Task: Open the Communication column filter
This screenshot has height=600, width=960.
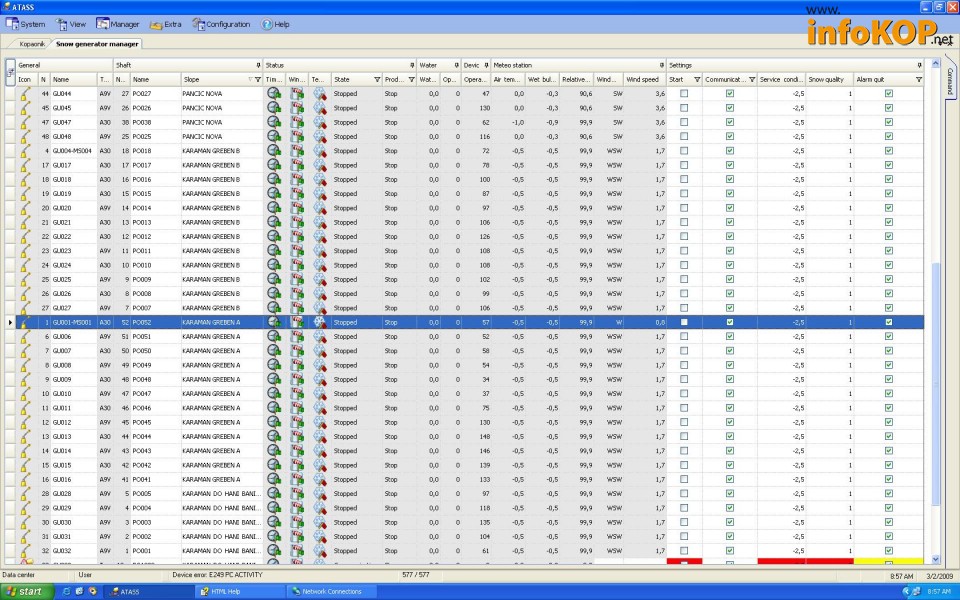Action: [752, 80]
